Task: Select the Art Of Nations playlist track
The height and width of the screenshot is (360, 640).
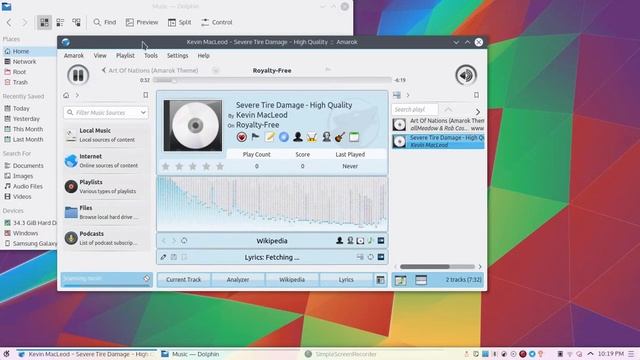Action: pyautogui.click(x=438, y=124)
